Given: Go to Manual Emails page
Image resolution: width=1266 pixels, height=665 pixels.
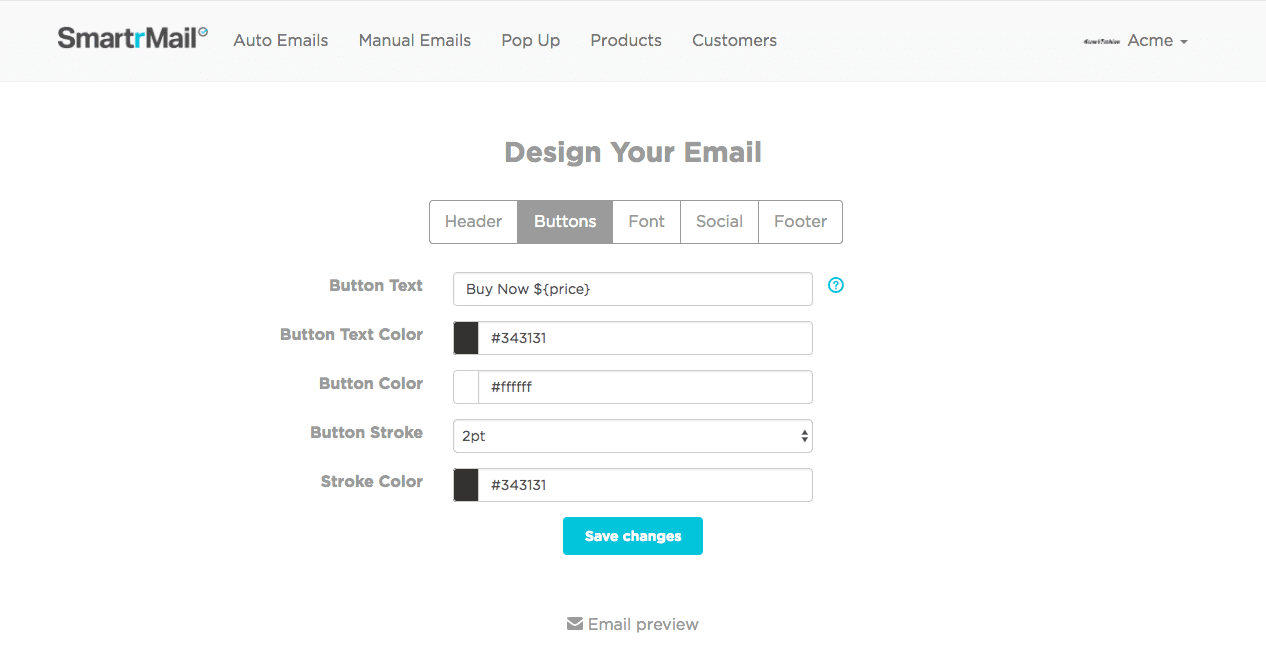Looking at the screenshot, I should click(x=415, y=41).
